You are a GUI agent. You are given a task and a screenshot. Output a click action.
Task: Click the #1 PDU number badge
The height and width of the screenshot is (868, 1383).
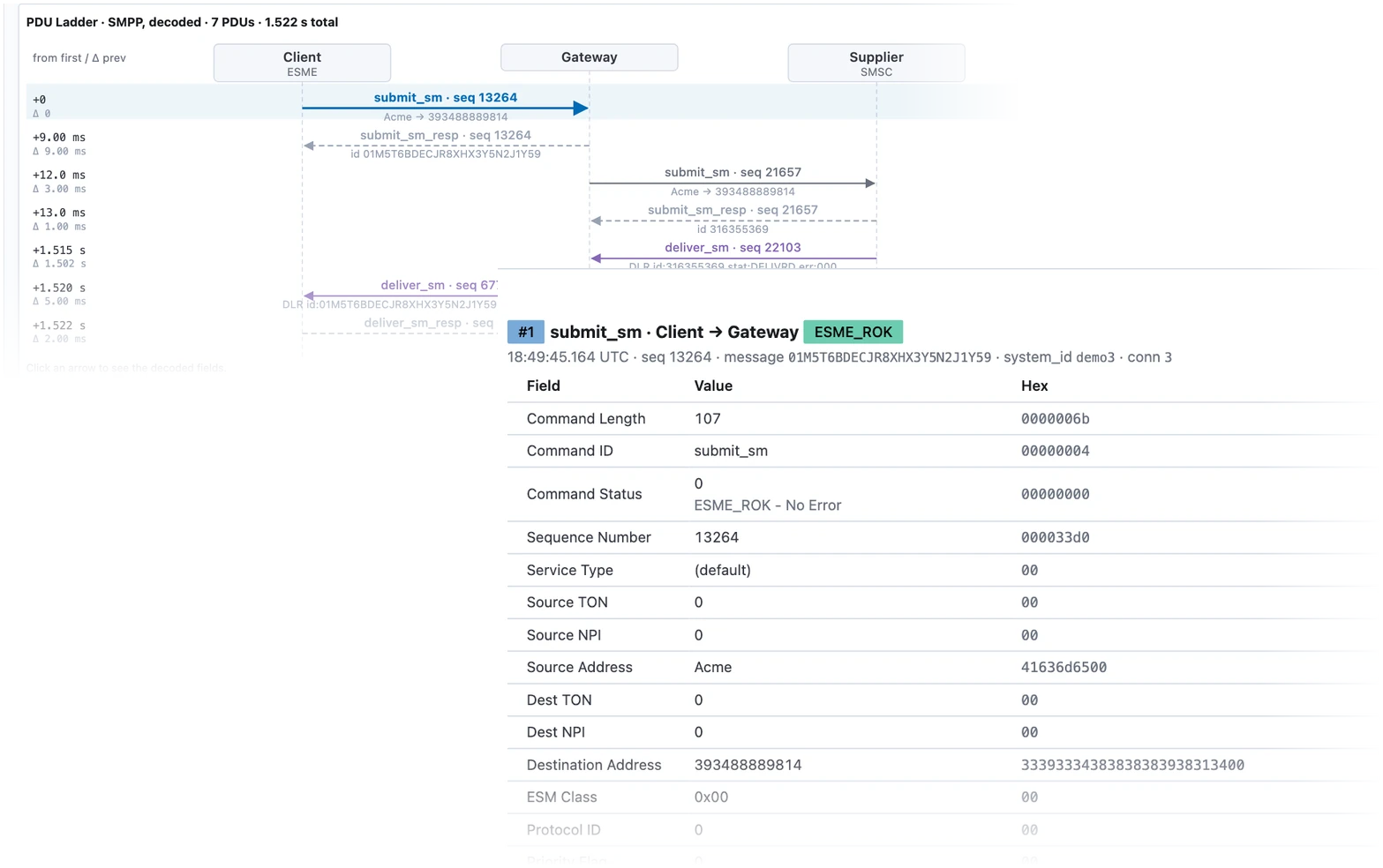(526, 333)
